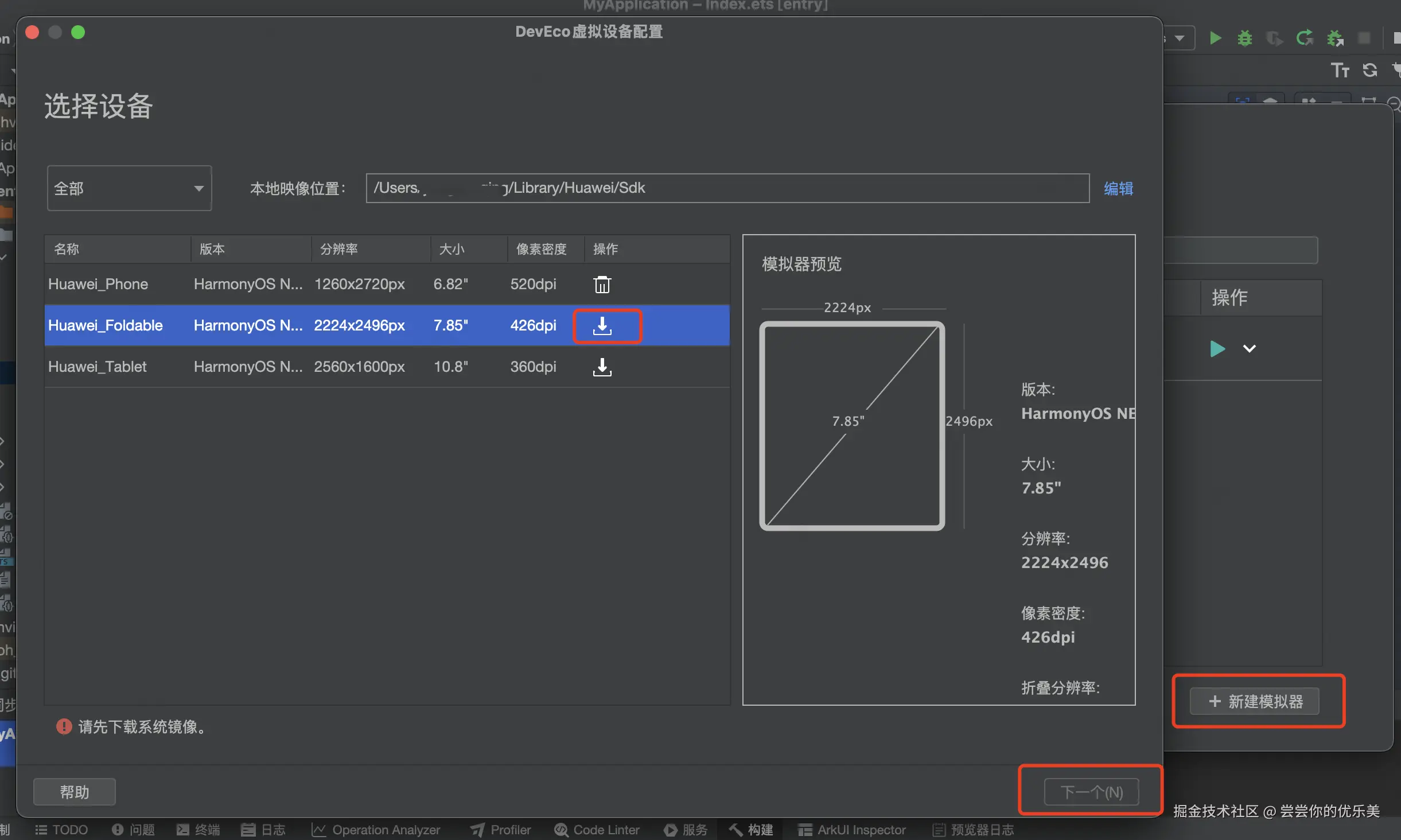The image size is (1401, 840).
Task: Click the 下一个(N) next button
Action: pos(1091,792)
